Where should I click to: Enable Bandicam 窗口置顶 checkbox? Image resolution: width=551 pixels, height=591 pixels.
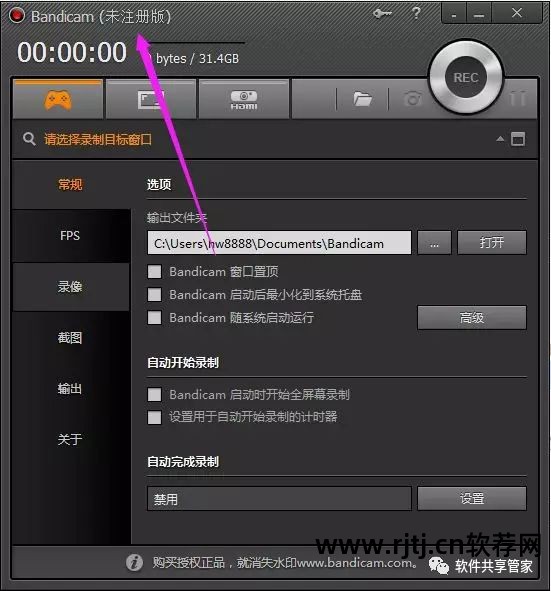click(155, 271)
